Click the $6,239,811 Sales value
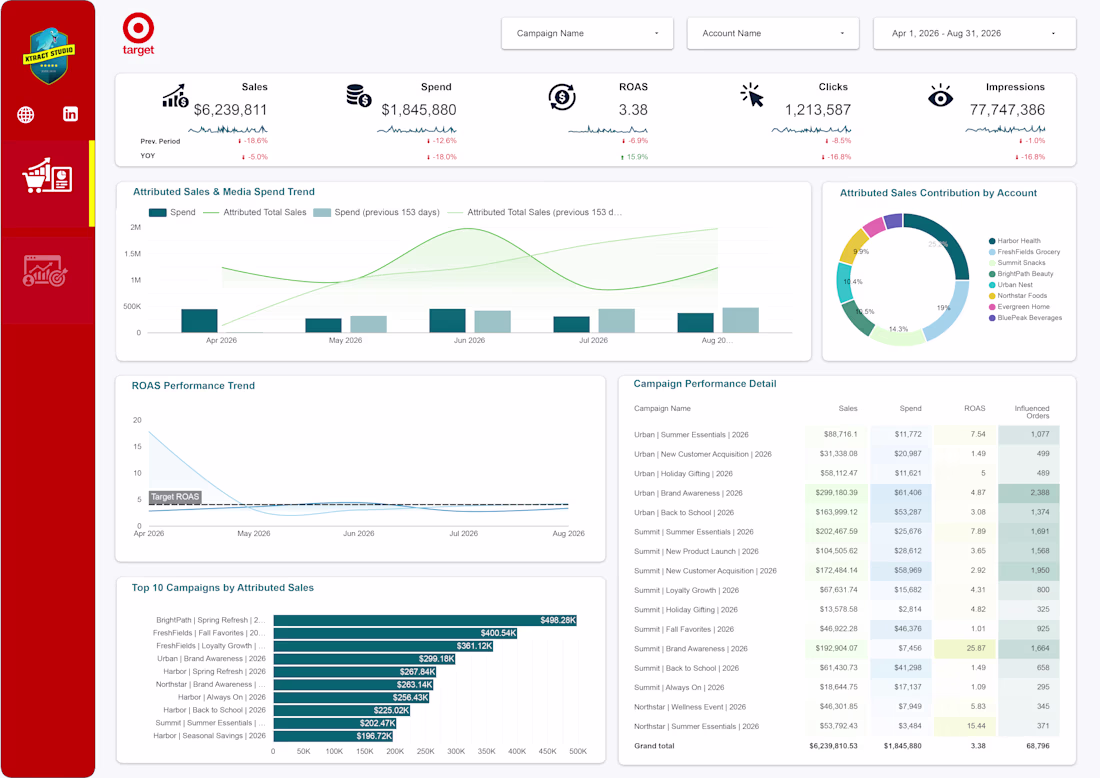Screen dimensions: 1100x778 point(230,110)
